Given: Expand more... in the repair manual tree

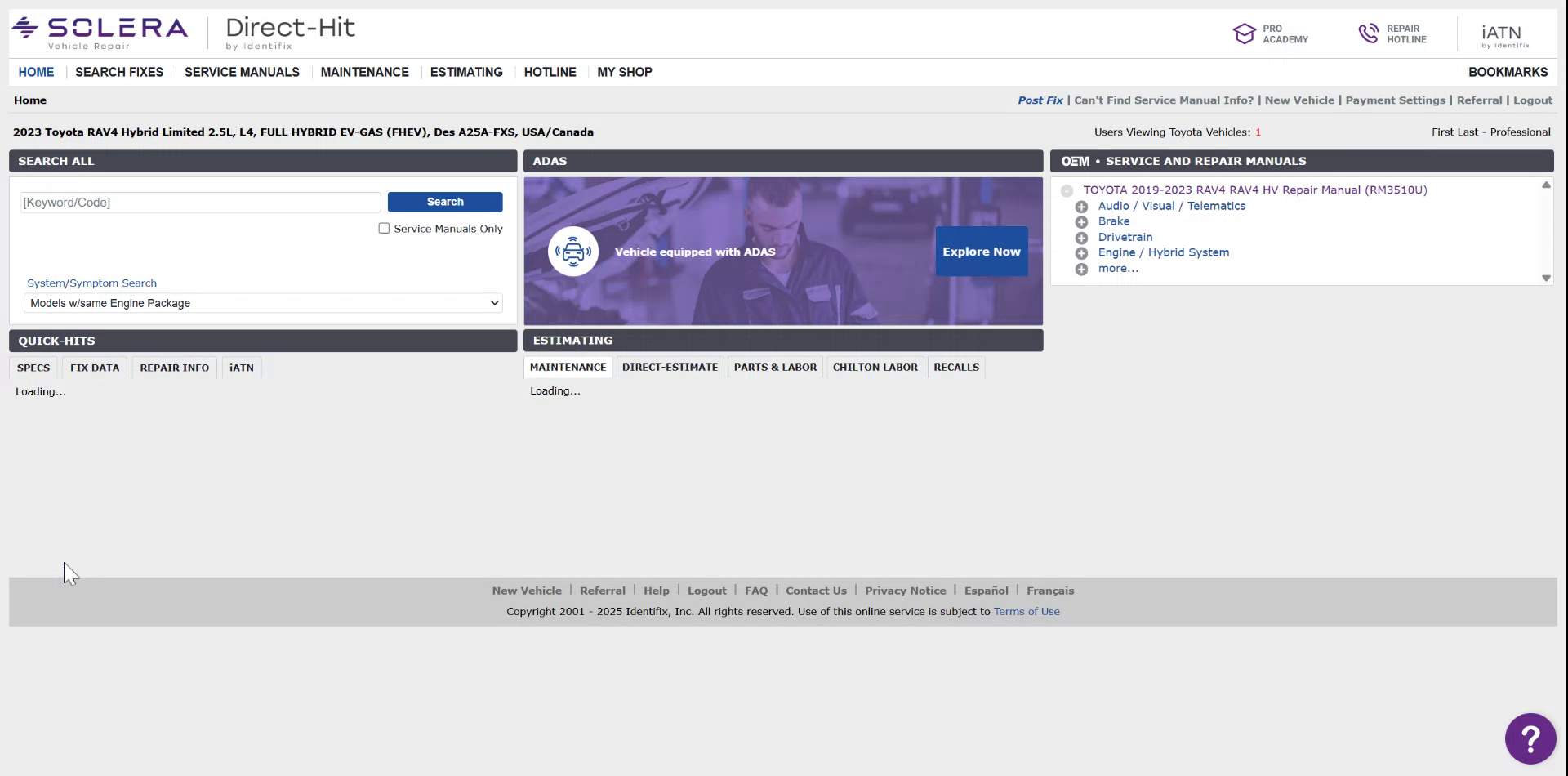Looking at the screenshot, I should coord(1082,269).
